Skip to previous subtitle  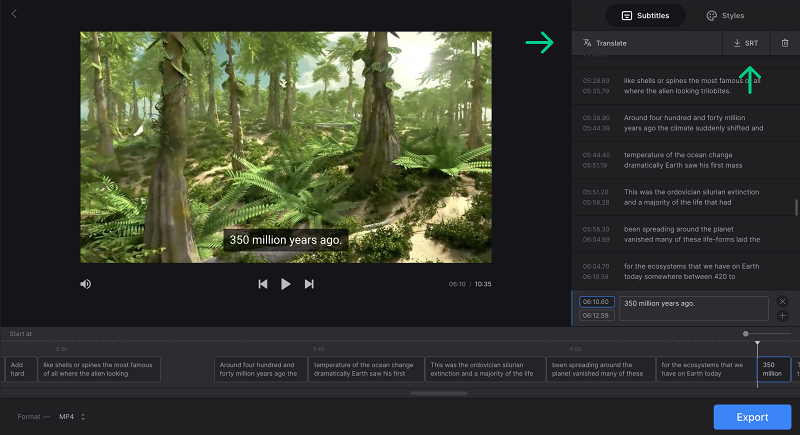pyautogui.click(x=263, y=284)
